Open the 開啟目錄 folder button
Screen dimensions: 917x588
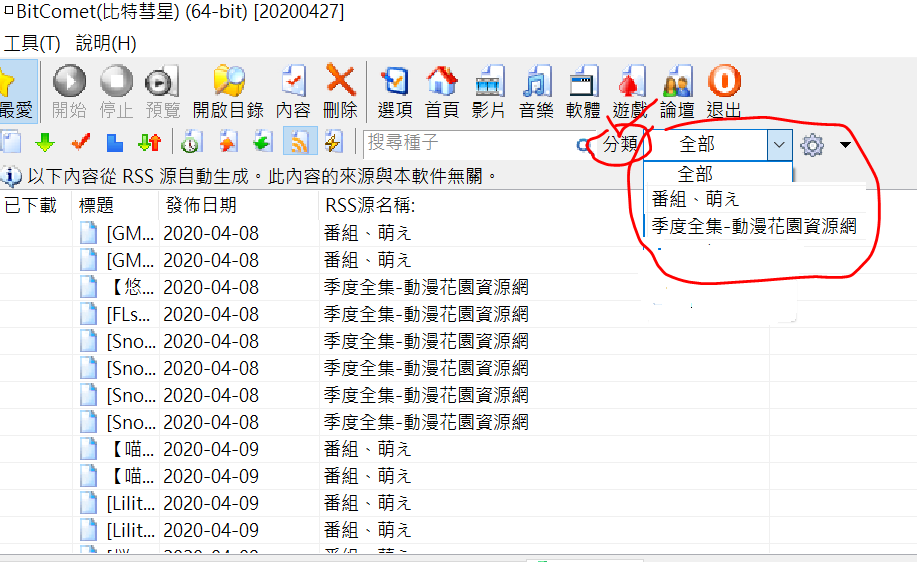[228, 91]
